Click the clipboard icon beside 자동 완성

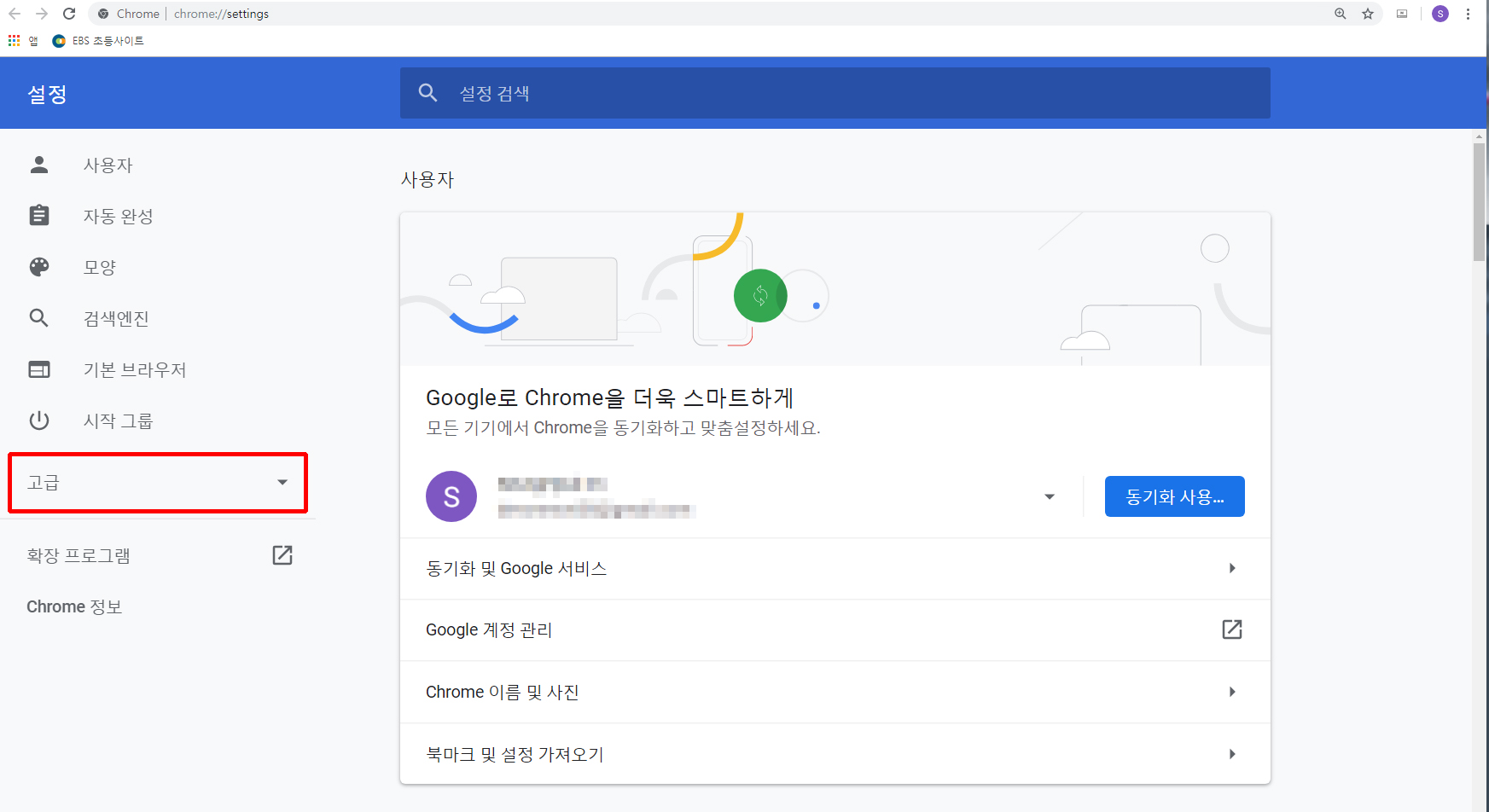pos(39,216)
